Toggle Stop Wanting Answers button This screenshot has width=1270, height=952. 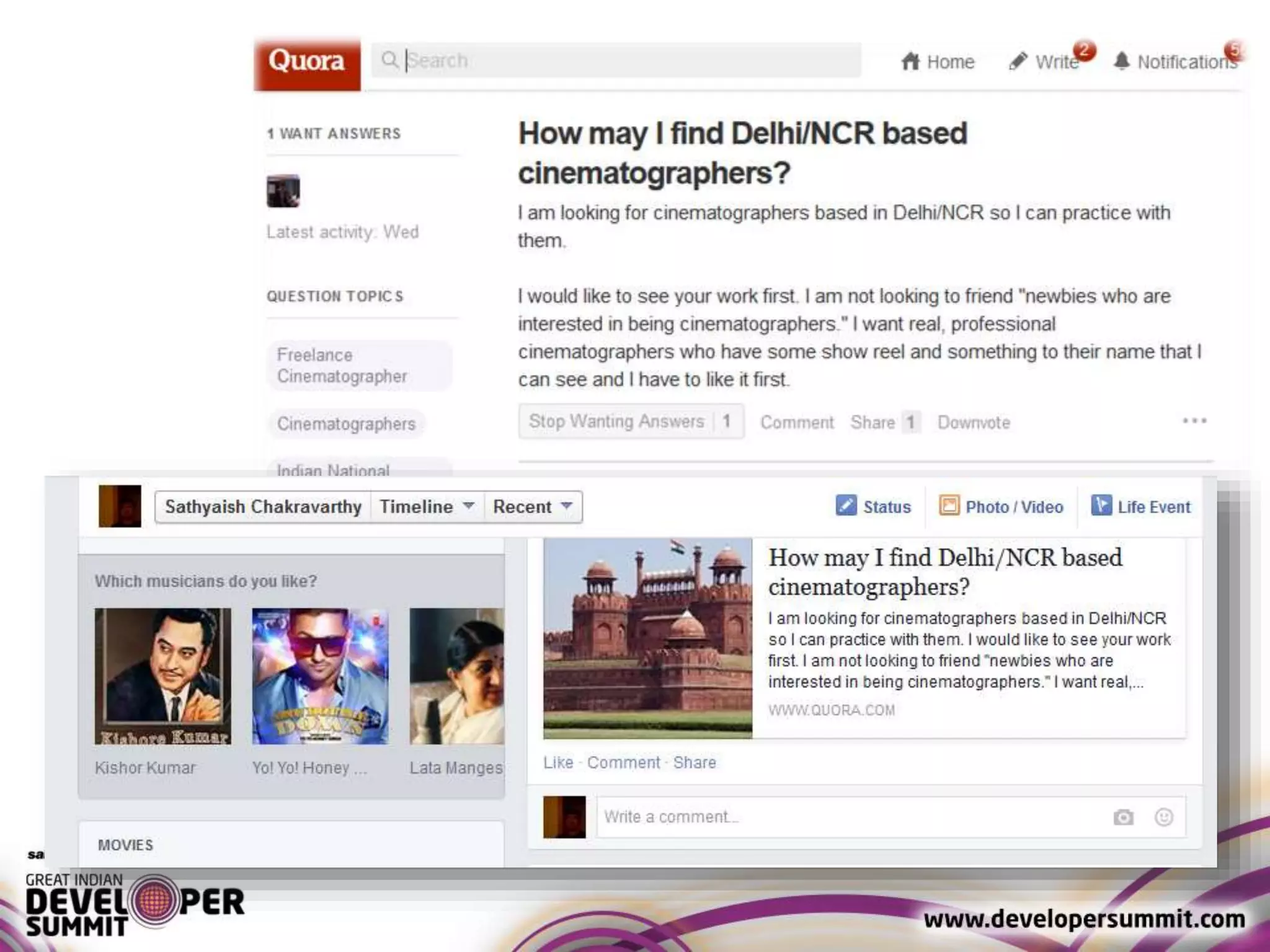(x=631, y=421)
